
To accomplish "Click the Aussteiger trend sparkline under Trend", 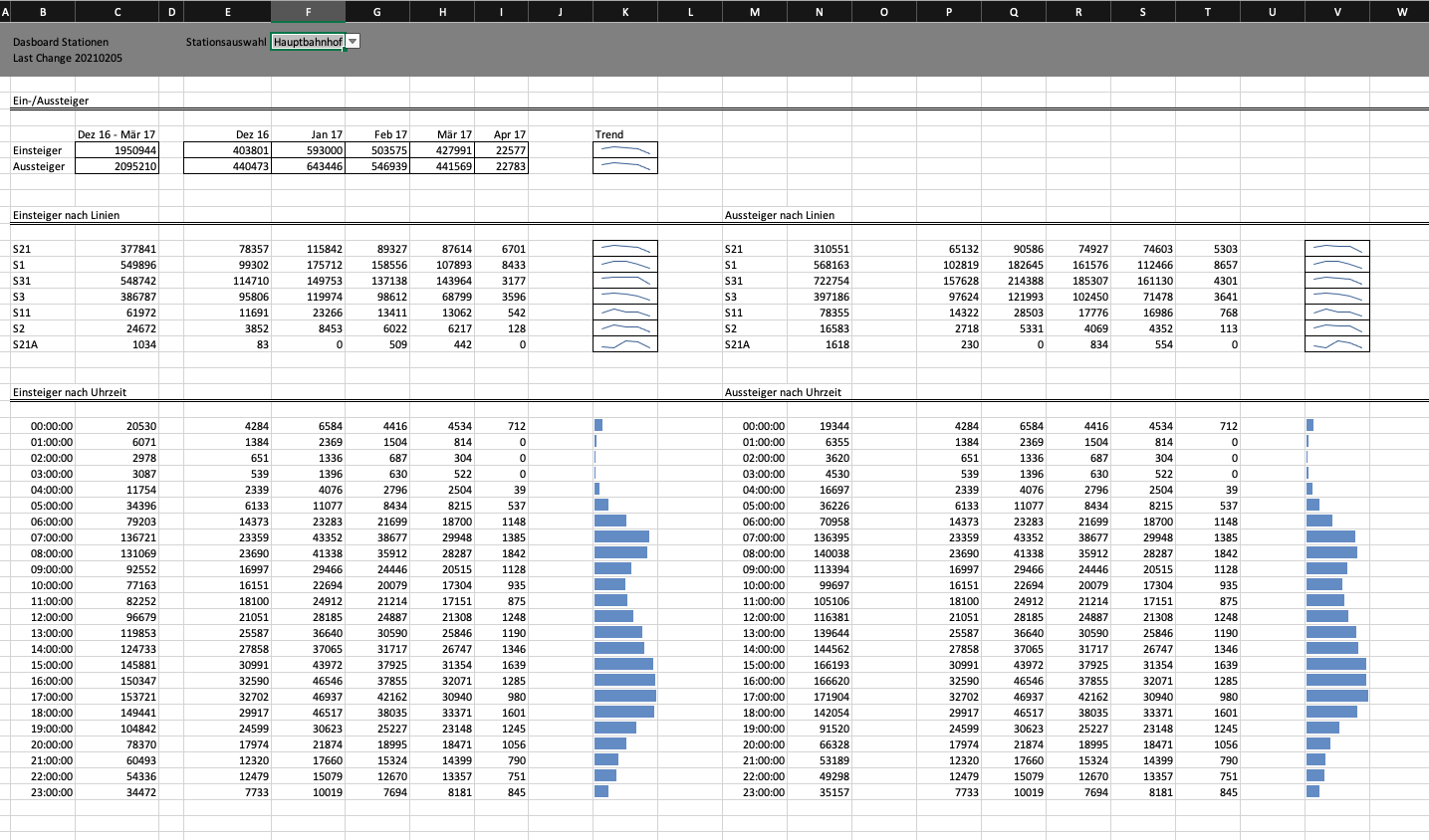I will coord(624,166).
